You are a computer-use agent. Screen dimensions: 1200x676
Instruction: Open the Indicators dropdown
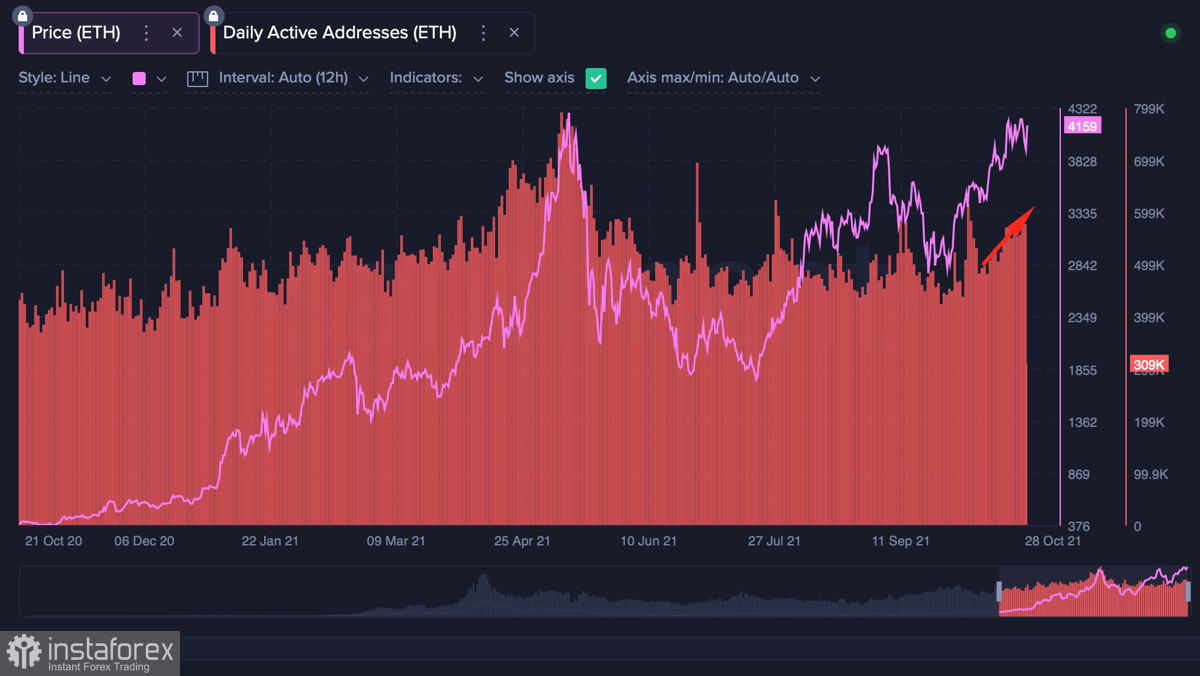tap(437, 77)
